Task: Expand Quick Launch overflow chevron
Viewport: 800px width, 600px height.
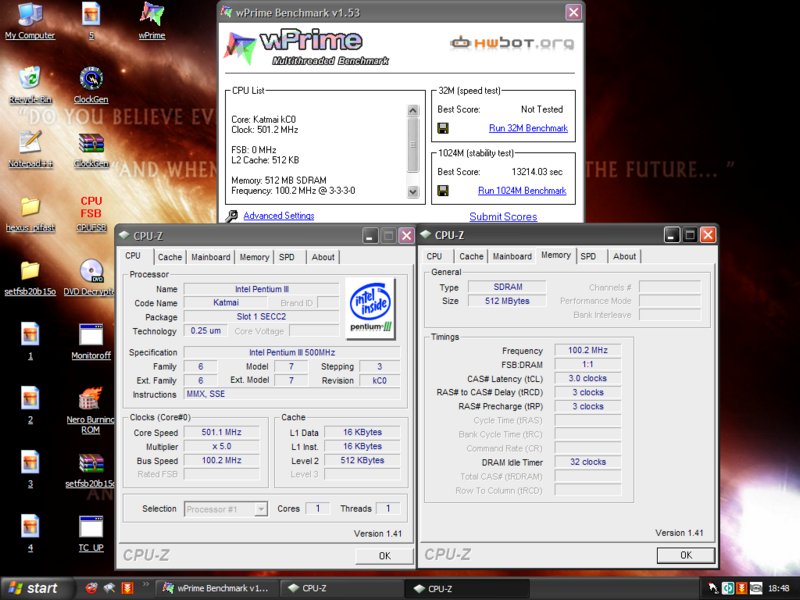Action: tap(146, 584)
